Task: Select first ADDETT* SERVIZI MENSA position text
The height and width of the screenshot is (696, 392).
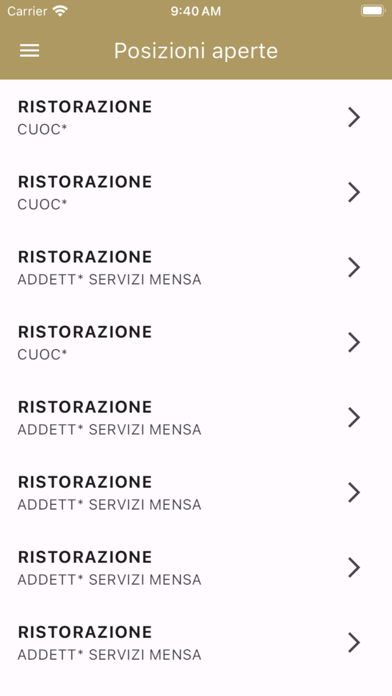Action: (x=109, y=280)
